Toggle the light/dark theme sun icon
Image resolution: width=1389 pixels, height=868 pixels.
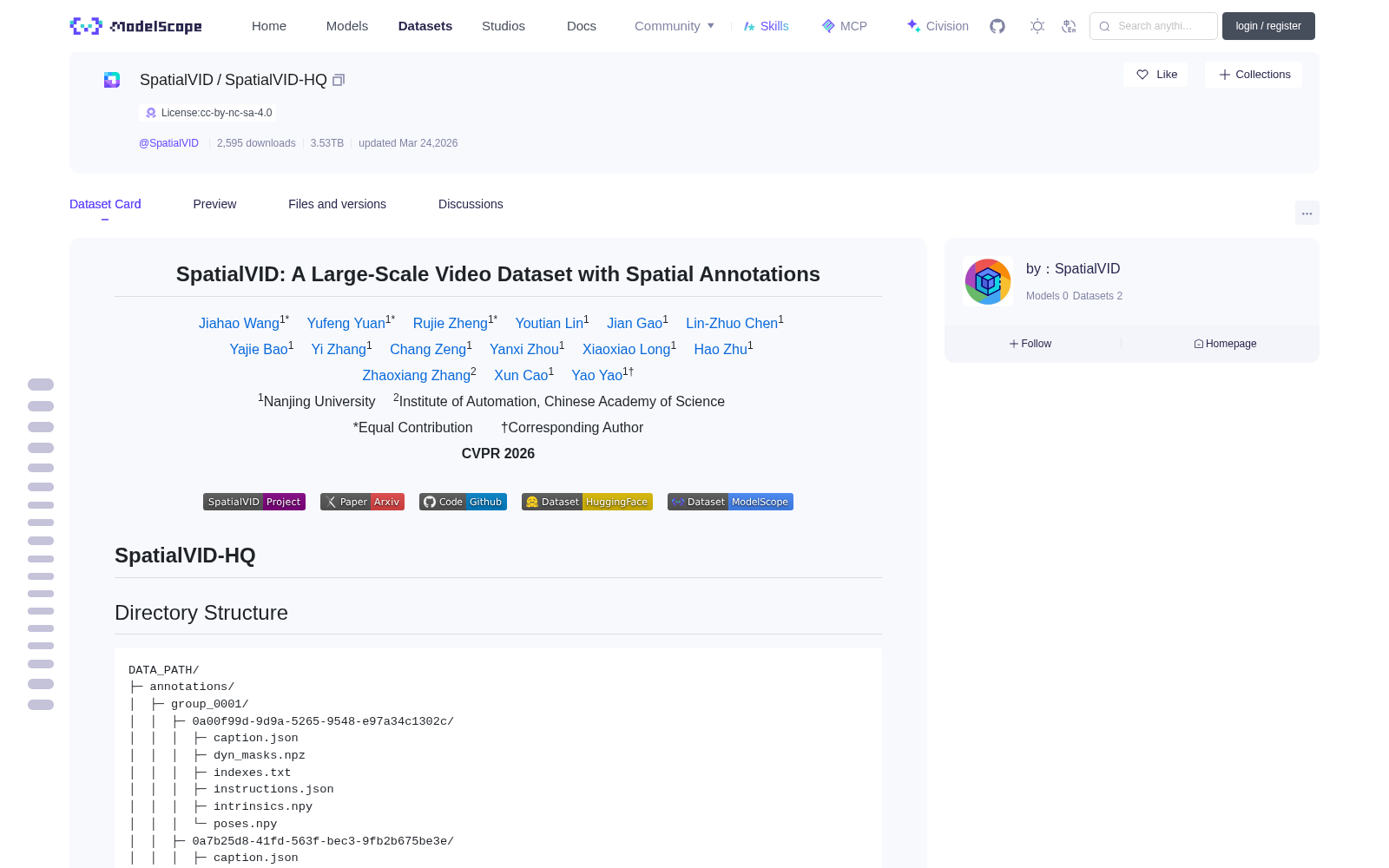[x=1037, y=26]
